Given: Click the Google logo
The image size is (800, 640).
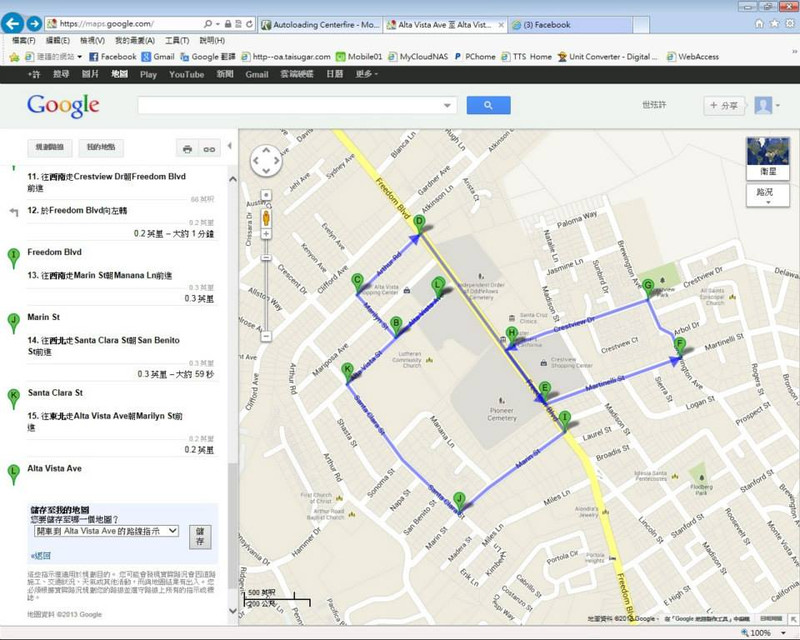Looking at the screenshot, I should [63, 106].
